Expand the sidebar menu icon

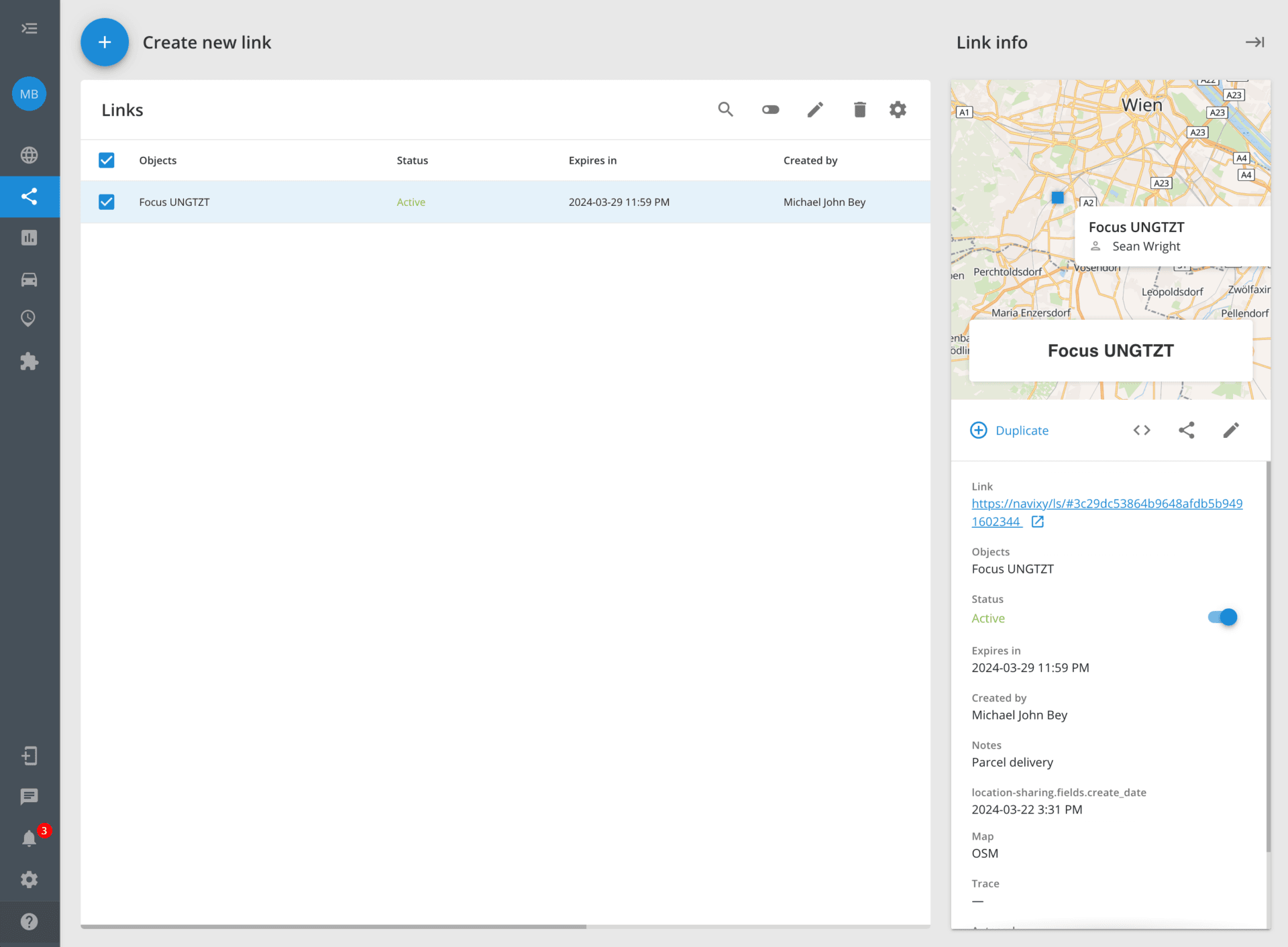[29, 28]
